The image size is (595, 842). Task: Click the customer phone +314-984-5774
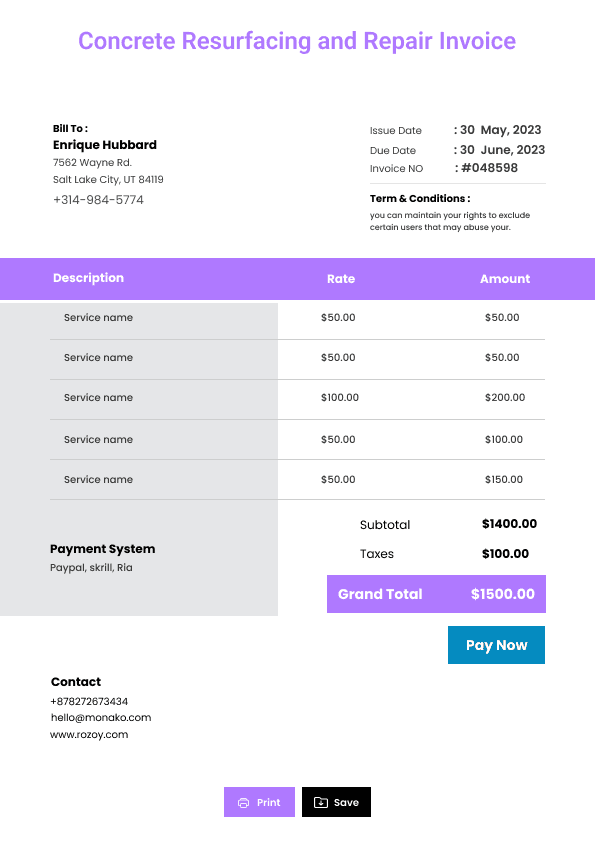tap(98, 200)
